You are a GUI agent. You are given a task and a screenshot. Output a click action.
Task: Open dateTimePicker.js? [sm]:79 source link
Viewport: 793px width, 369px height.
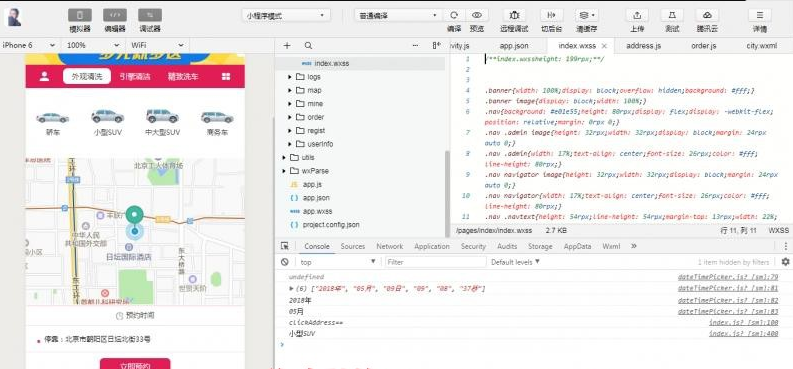click(x=728, y=277)
